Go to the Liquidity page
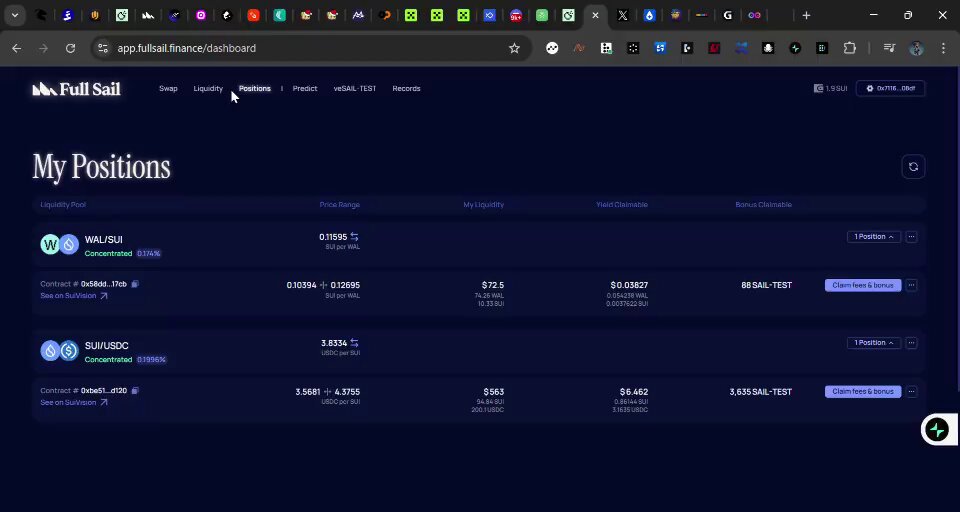The width and height of the screenshot is (960, 512). 208,88
